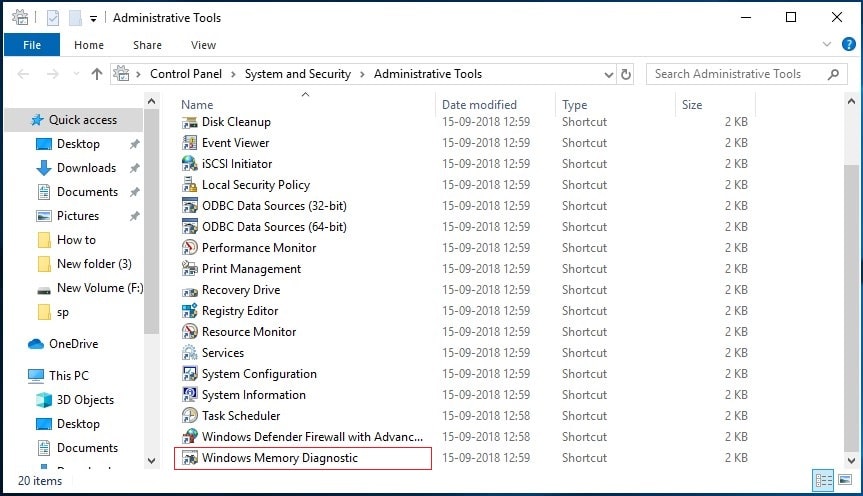This screenshot has height=496, width=863.
Task: Click the file list vertical scrollbar thumb
Action: [851, 307]
